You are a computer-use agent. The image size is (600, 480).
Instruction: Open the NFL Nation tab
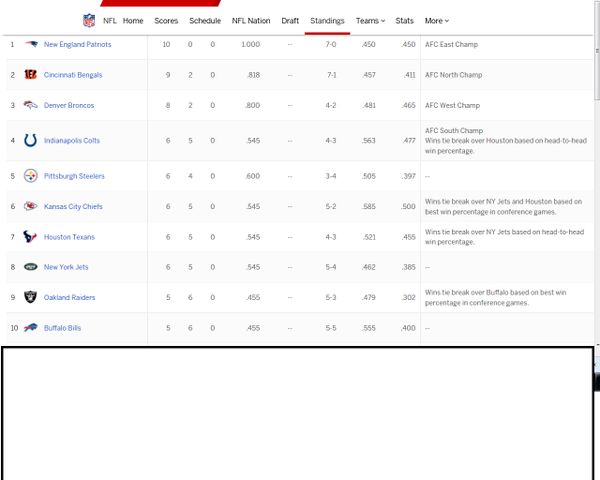pyautogui.click(x=251, y=21)
